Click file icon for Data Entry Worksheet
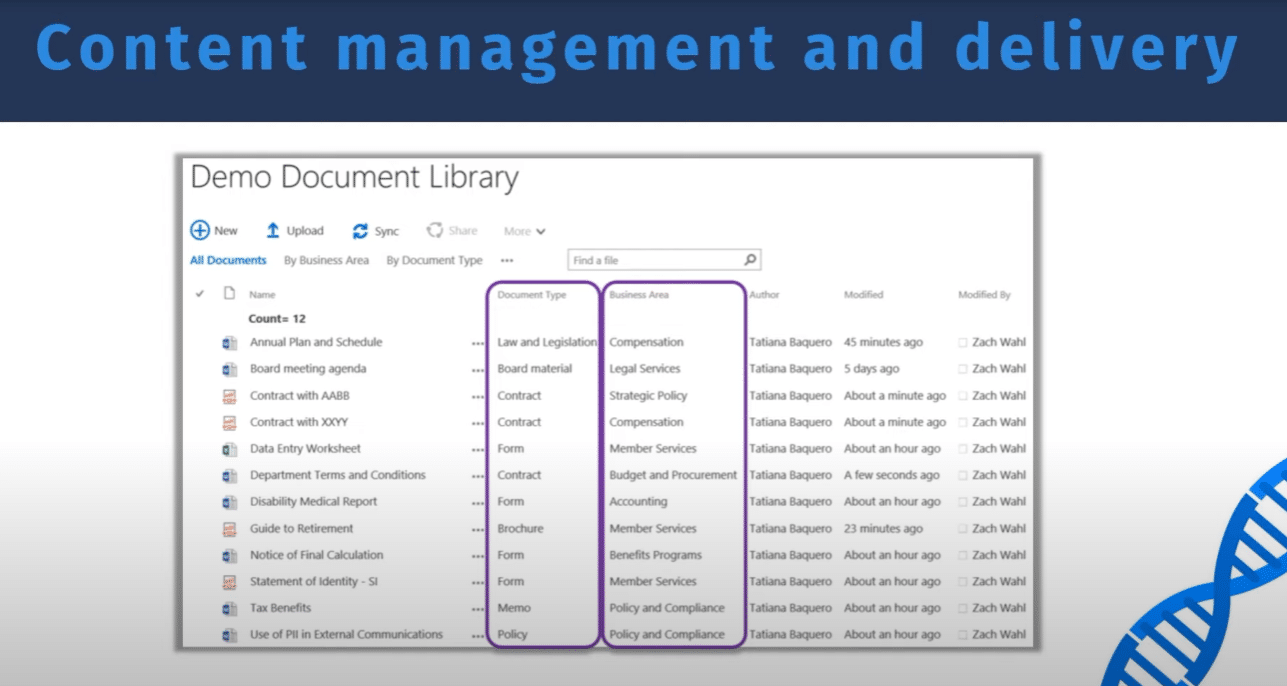1287x686 pixels. 229,449
